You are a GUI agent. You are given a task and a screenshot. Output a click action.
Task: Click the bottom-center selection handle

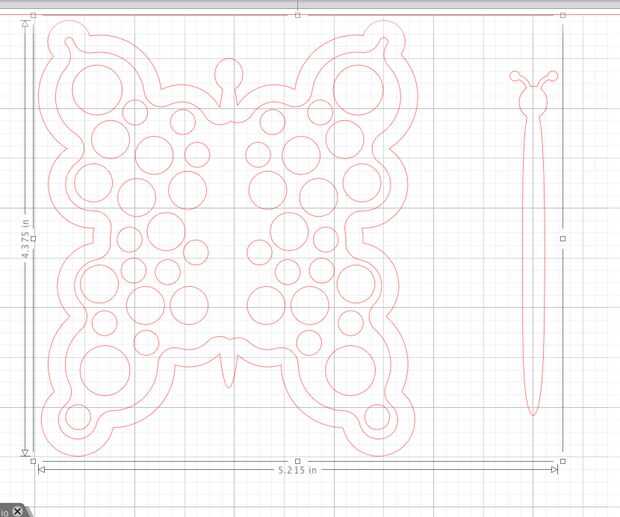298,461
